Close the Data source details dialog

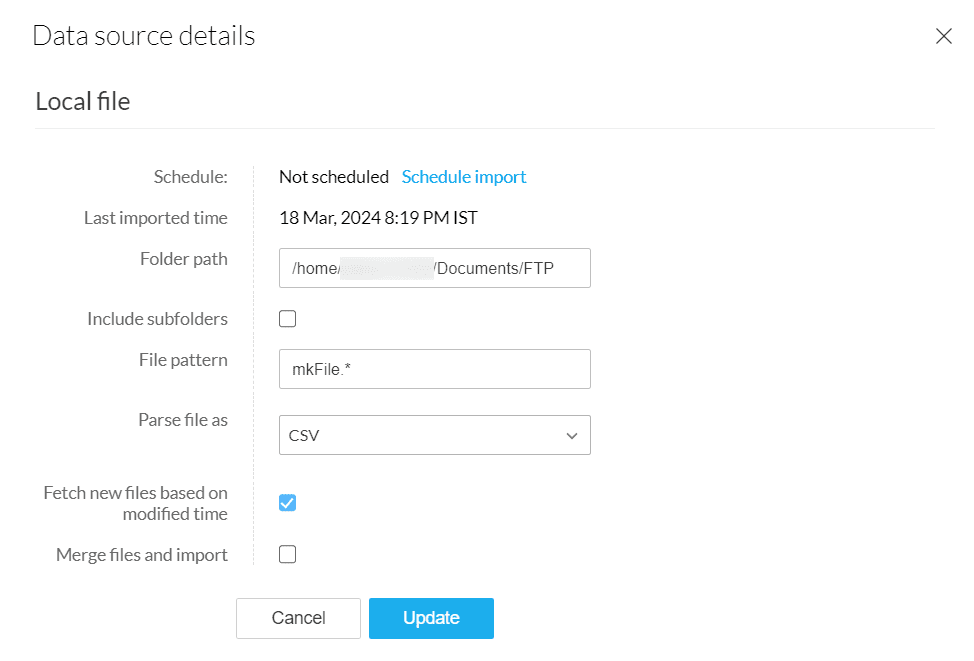coord(943,37)
